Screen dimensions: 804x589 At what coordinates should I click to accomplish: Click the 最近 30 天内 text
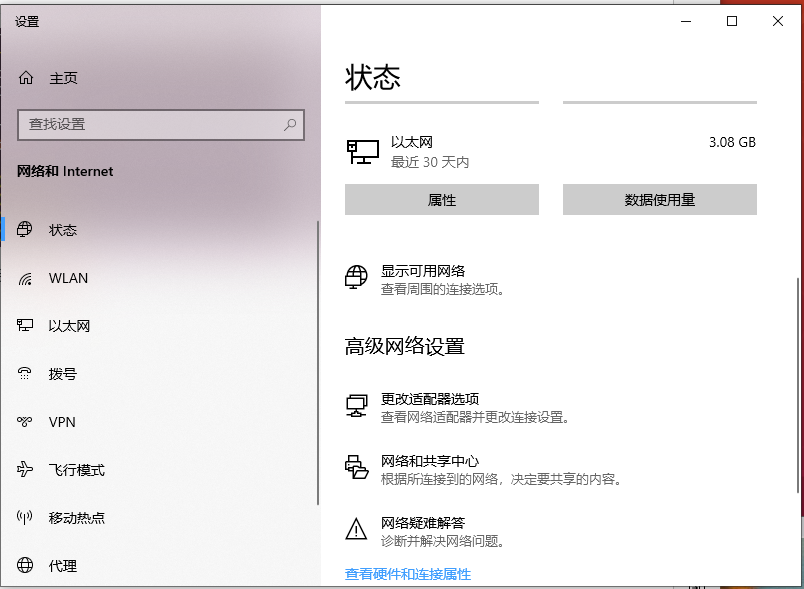coord(430,162)
